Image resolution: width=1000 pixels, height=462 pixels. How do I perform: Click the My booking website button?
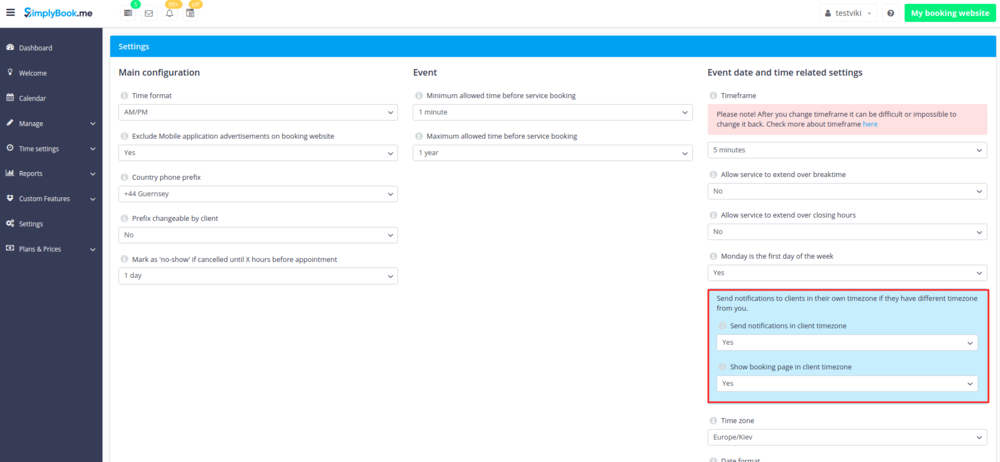pos(949,13)
